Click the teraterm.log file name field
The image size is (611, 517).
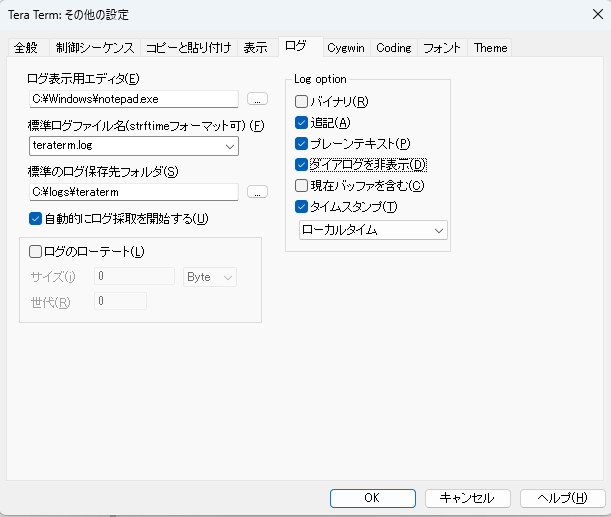(134, 146)
